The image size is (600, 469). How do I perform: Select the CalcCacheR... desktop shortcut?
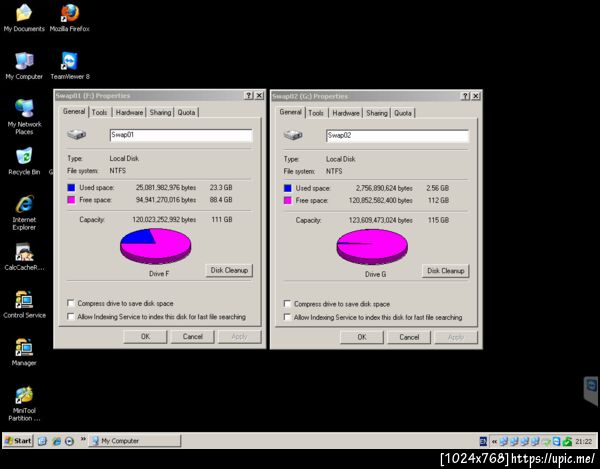point(24,257)
